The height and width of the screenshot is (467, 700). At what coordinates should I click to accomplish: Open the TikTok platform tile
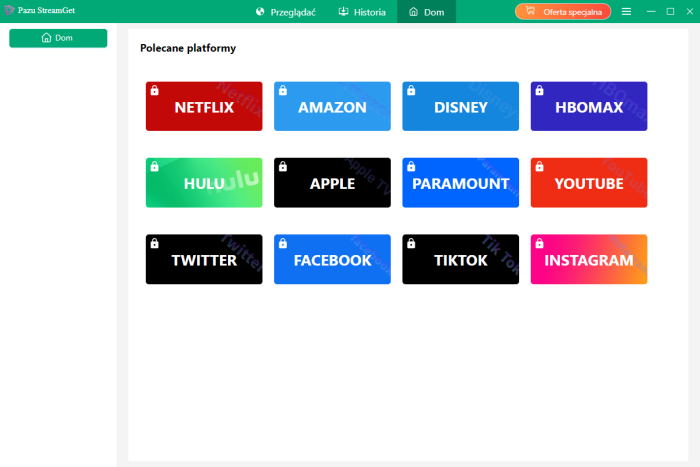tap(460, 259)
